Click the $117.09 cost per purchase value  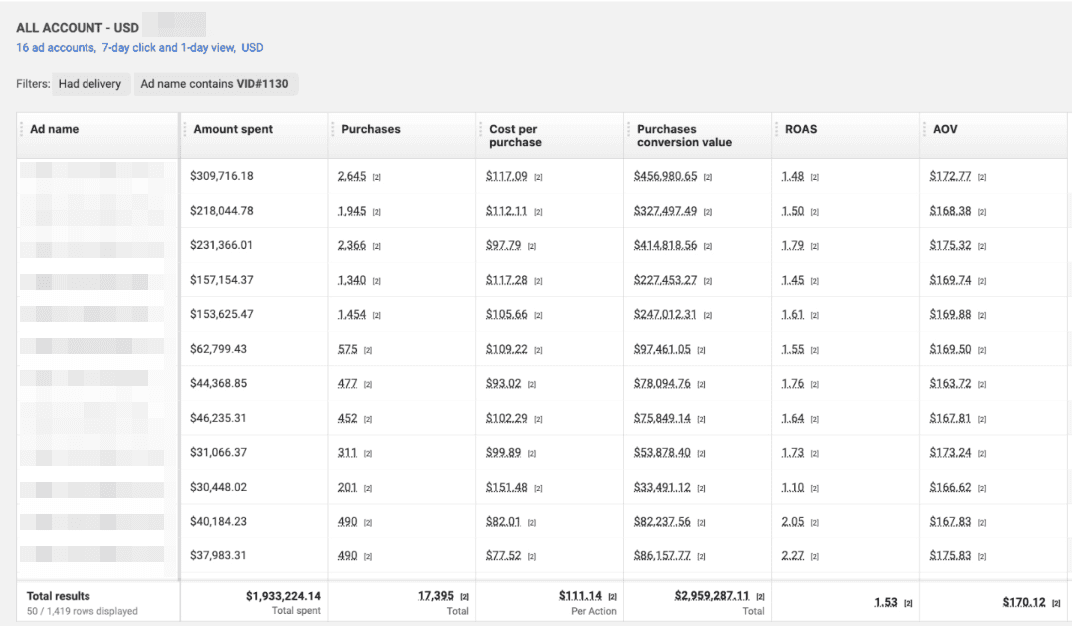click(x=506, y=176)
